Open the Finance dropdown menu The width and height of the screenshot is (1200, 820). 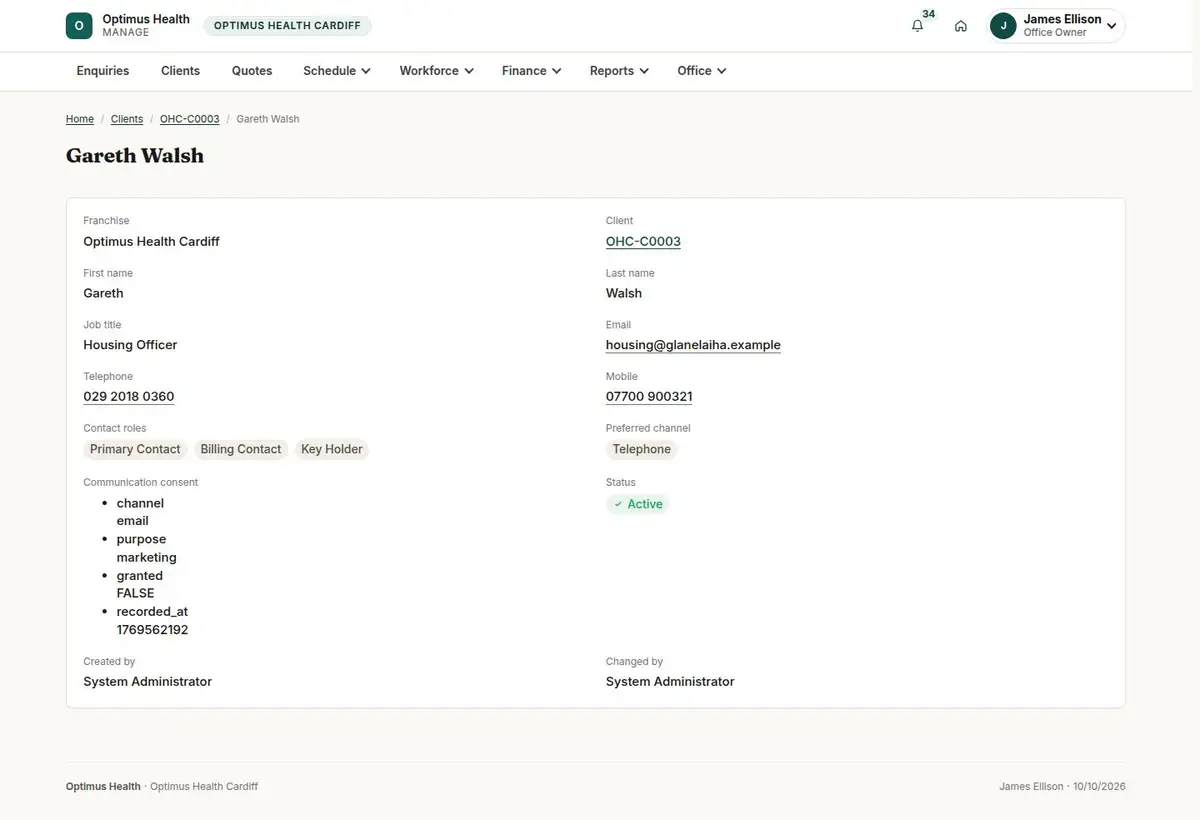click(x=531, y=71)
